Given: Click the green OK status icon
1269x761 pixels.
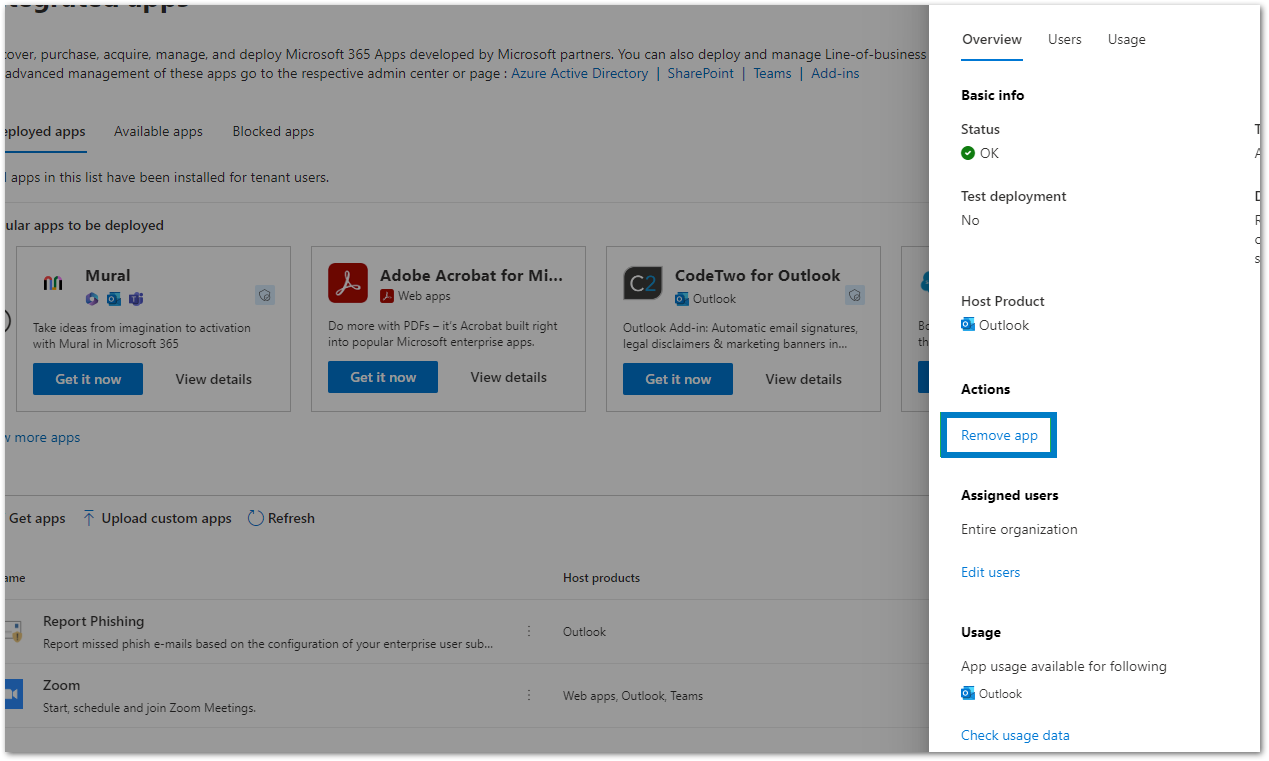Looking at the screenshot, I should pos(968,153).
